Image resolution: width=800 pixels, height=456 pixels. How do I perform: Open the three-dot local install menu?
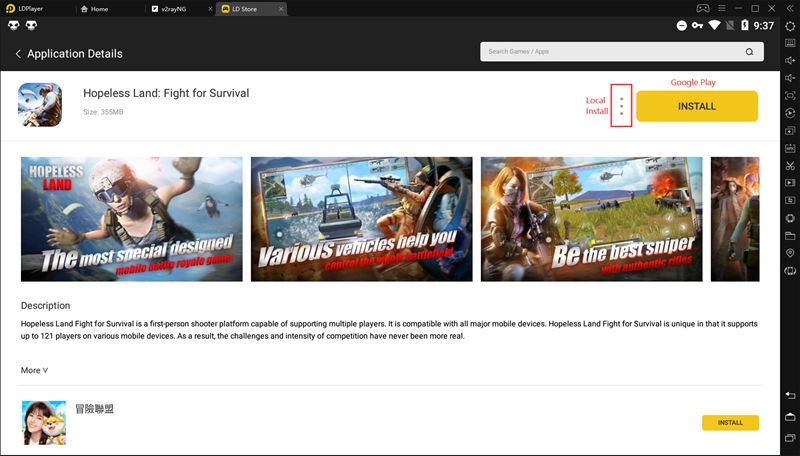(x=621, y=106)
